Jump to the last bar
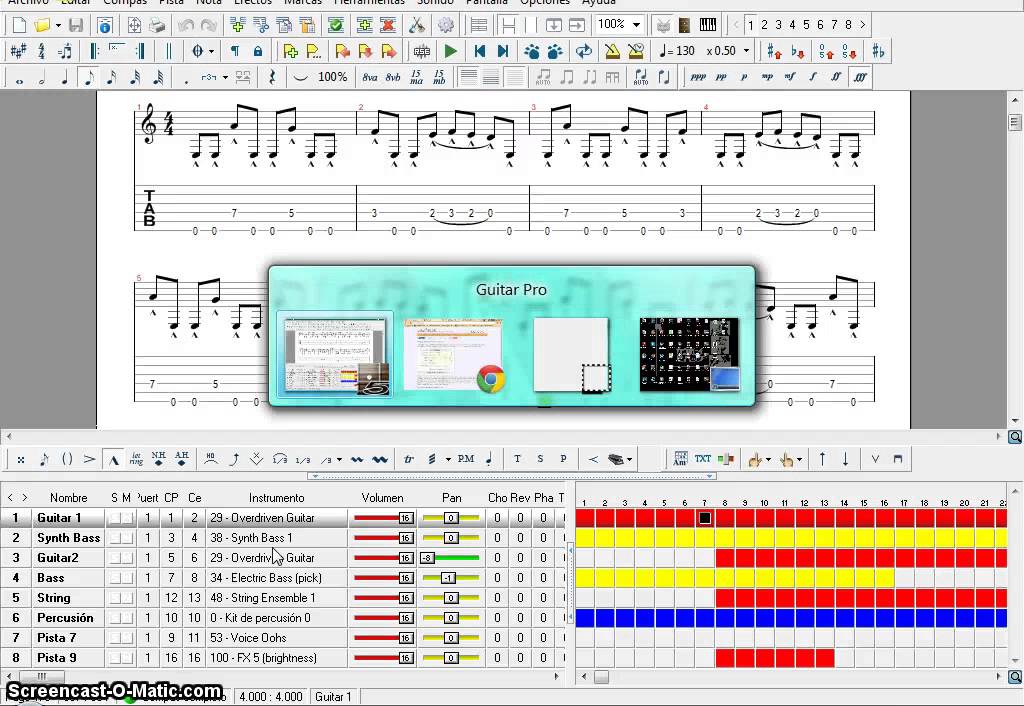The image size is (1024, 706). tap(502, 51)
